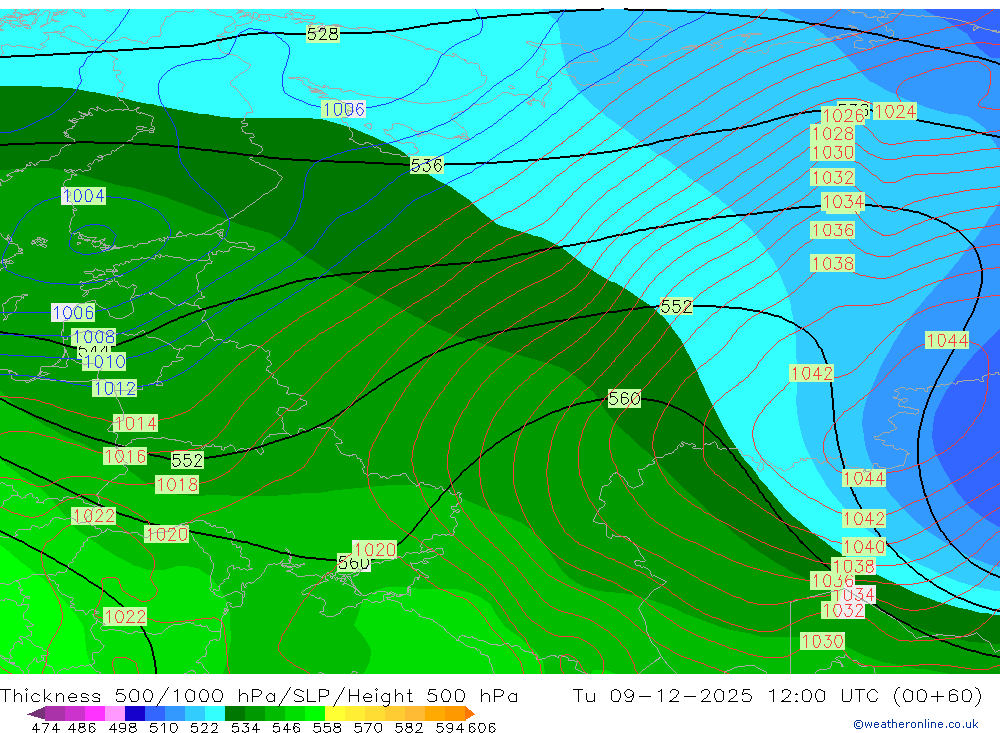Select the bright magenta legend swatch
Screen dimensions: 1000x733
94,713
